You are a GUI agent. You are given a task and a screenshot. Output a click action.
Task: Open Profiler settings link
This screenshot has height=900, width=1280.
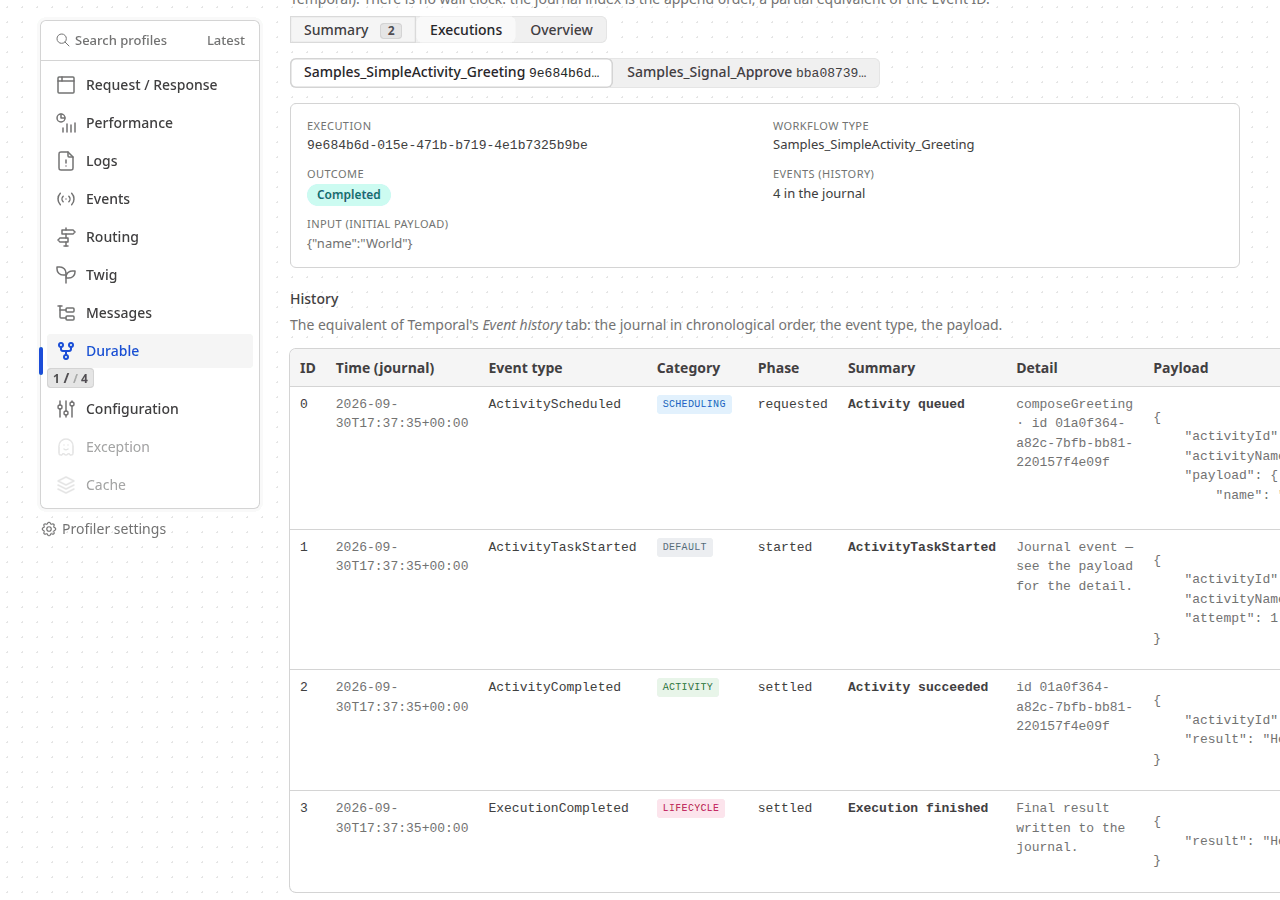click(104, 529)
